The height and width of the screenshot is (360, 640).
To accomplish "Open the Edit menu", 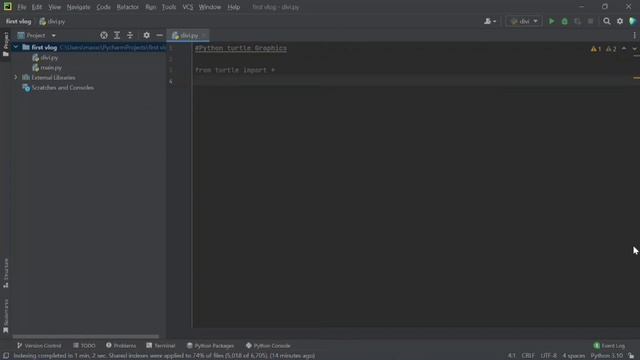I will coord(37,7).
